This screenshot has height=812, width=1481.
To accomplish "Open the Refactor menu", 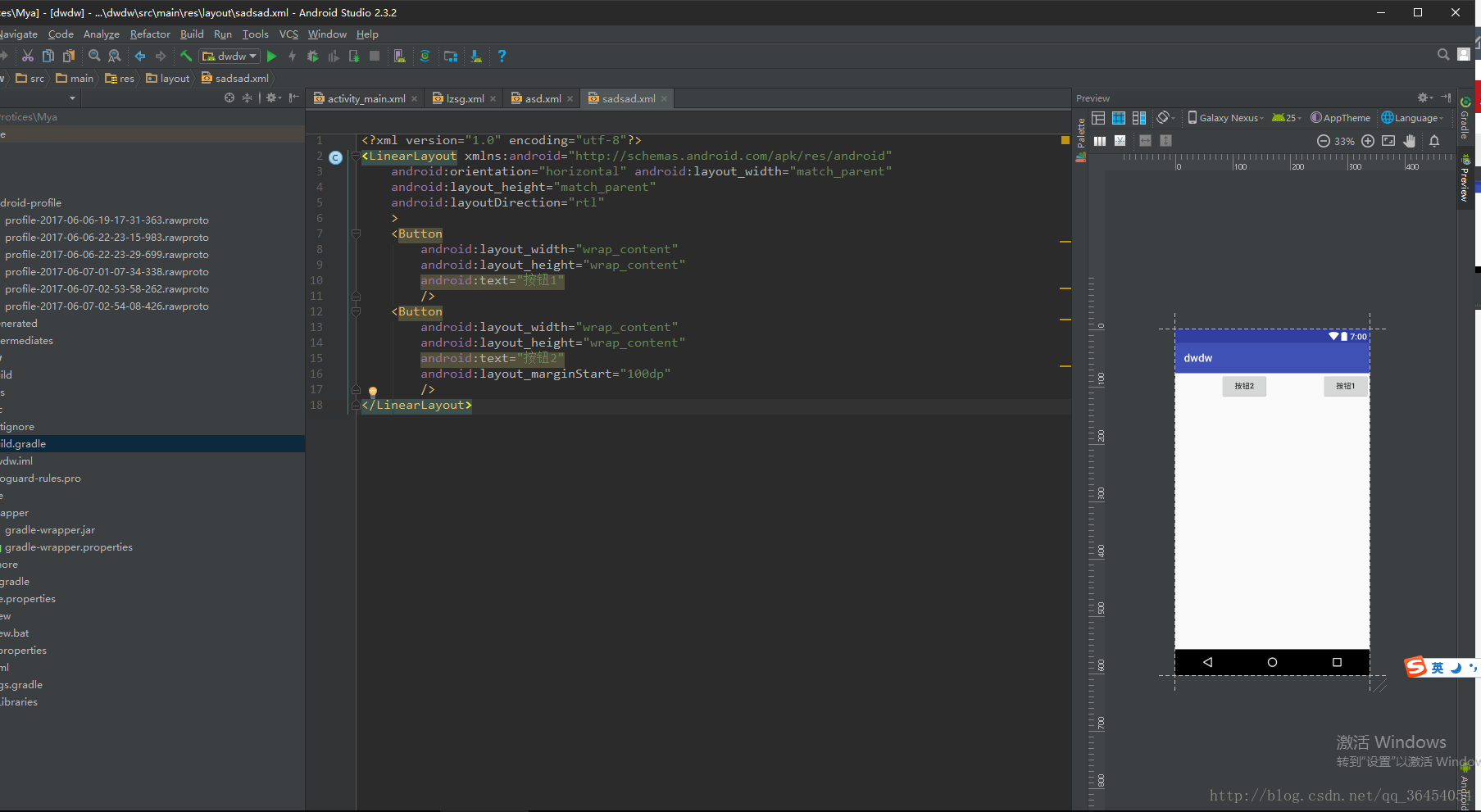I will (x=150, y=34).
